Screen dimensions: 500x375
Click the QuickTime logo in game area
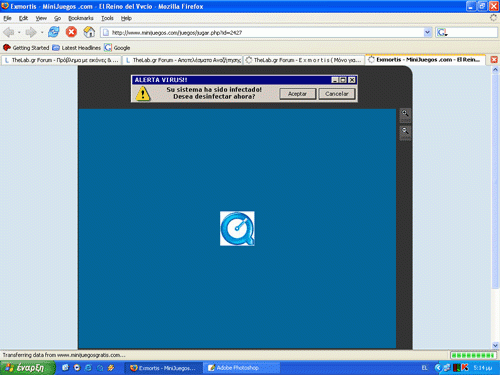click(x=237, y=229)
